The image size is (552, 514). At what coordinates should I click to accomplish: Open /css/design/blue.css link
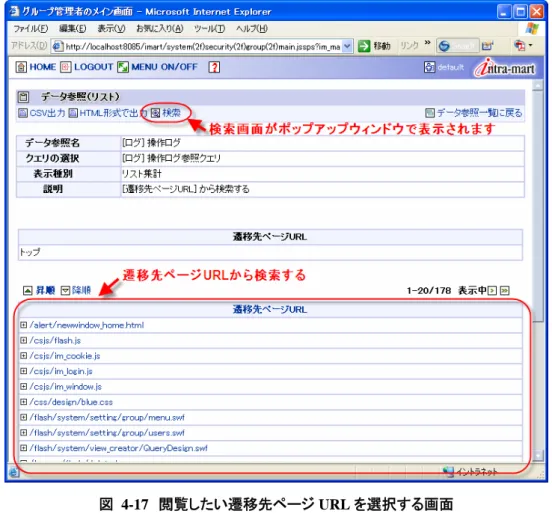[71, 402]
